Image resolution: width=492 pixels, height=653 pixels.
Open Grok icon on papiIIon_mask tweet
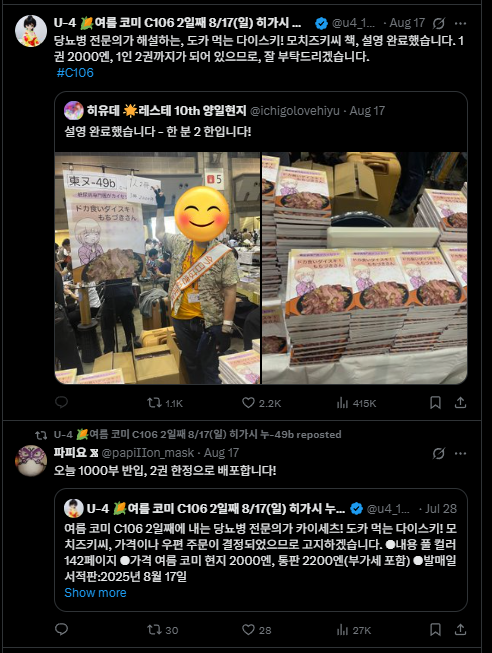pos(439,453)
